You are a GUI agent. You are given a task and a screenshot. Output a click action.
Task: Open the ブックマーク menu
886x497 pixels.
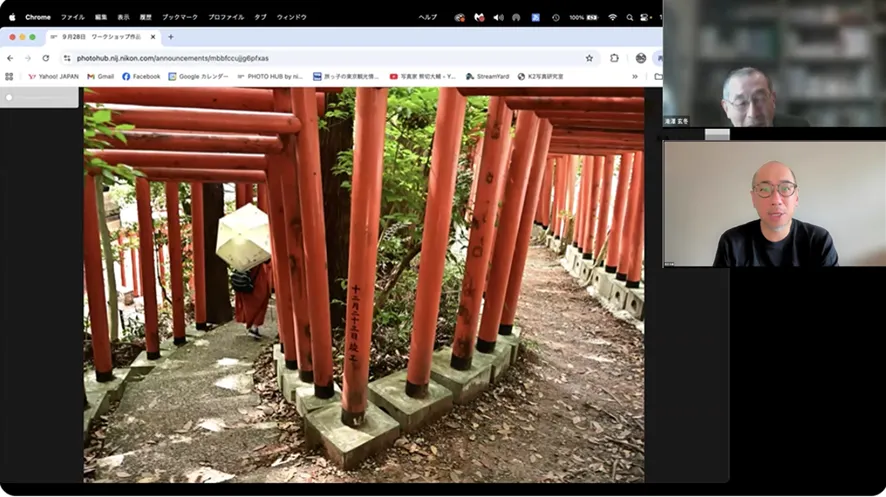(179, 17)
